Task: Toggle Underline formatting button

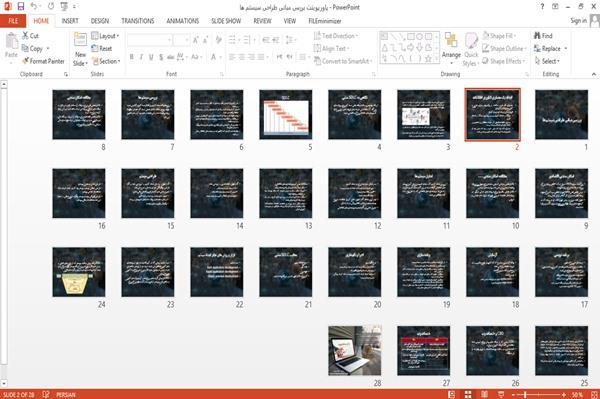Action: 151,57
